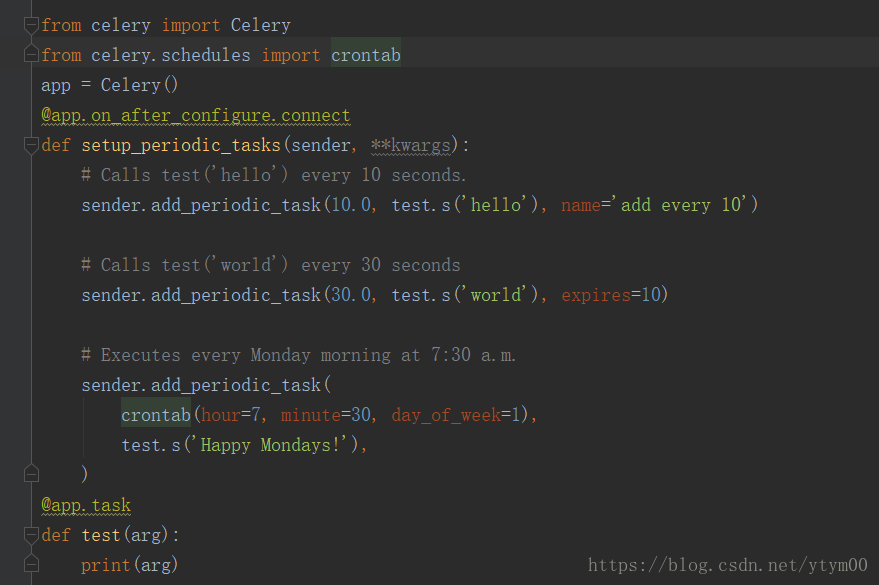
Task: Collapse the 'def test(arg)' function fold marker
Action: [31, 535]
